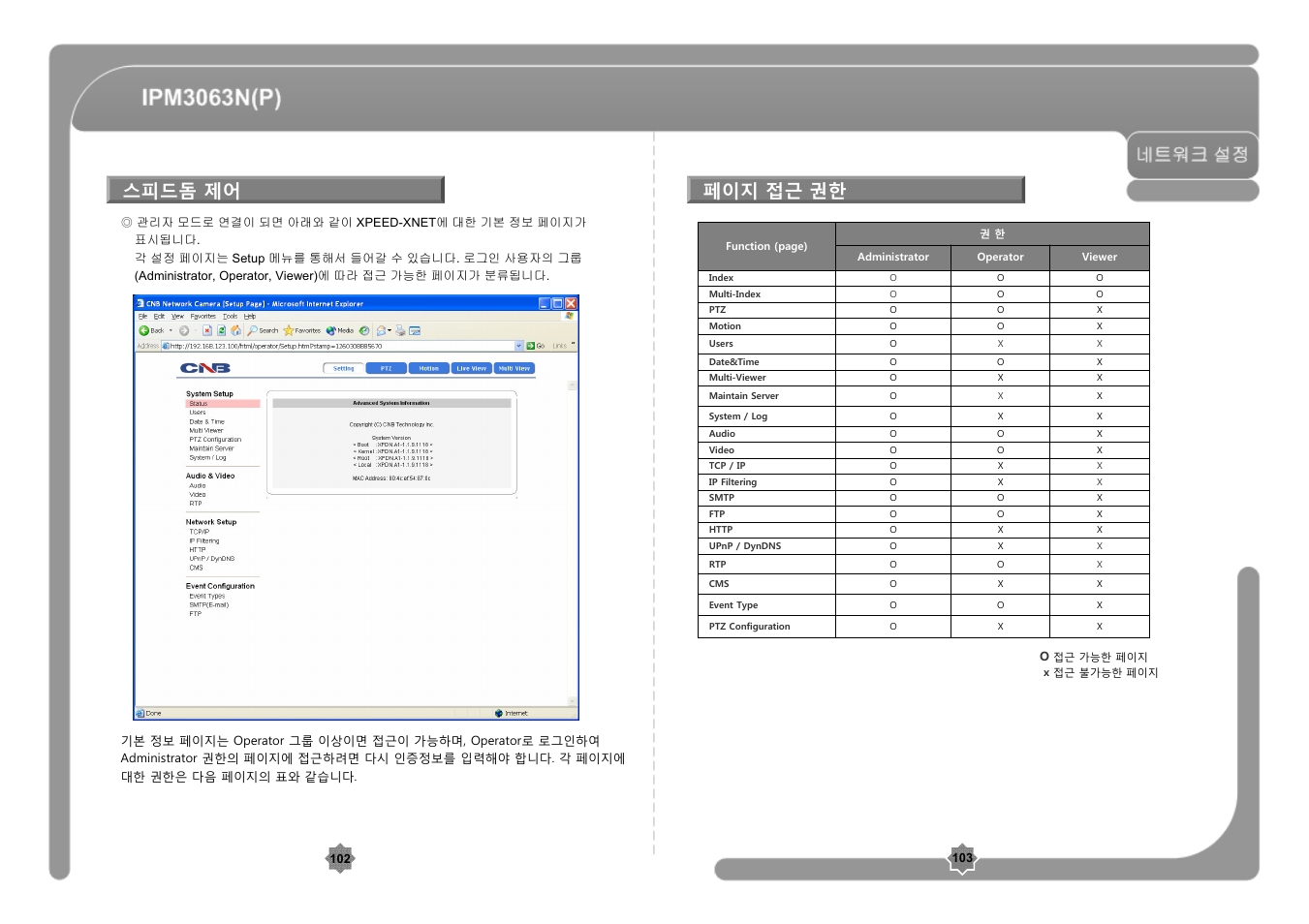Click the Back arrow icon in Internet Explorer
This screenshot has width=1309, height=924.
click(143, 330)
